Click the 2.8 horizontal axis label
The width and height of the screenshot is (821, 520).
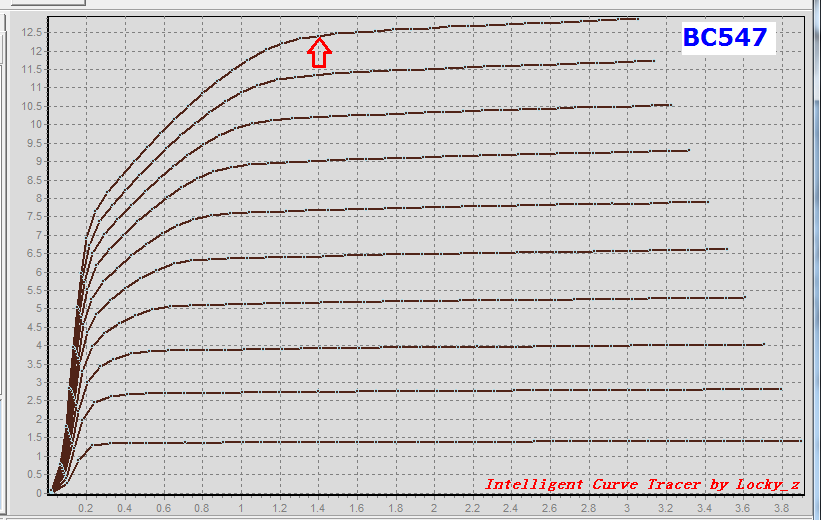coord(588,508)
